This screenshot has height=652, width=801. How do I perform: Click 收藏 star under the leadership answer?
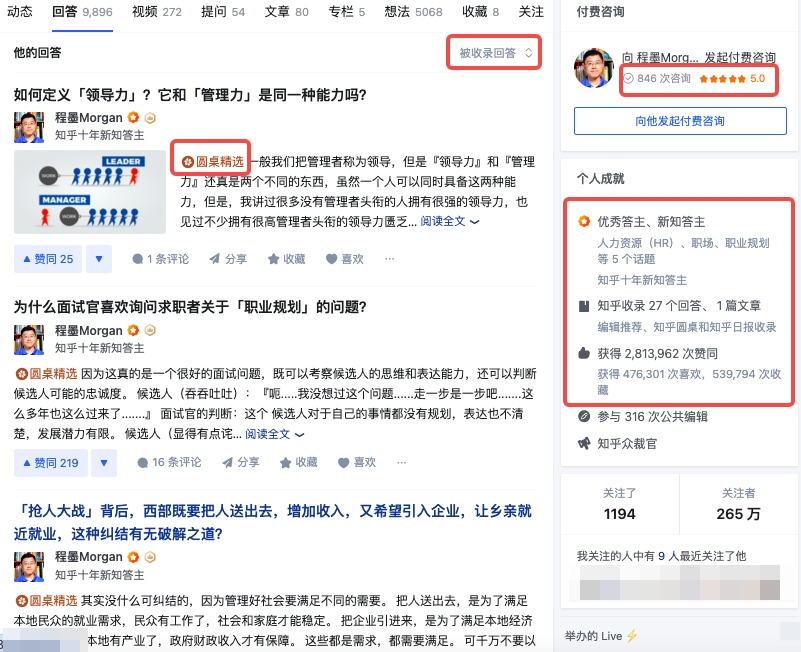pos(287,259)
